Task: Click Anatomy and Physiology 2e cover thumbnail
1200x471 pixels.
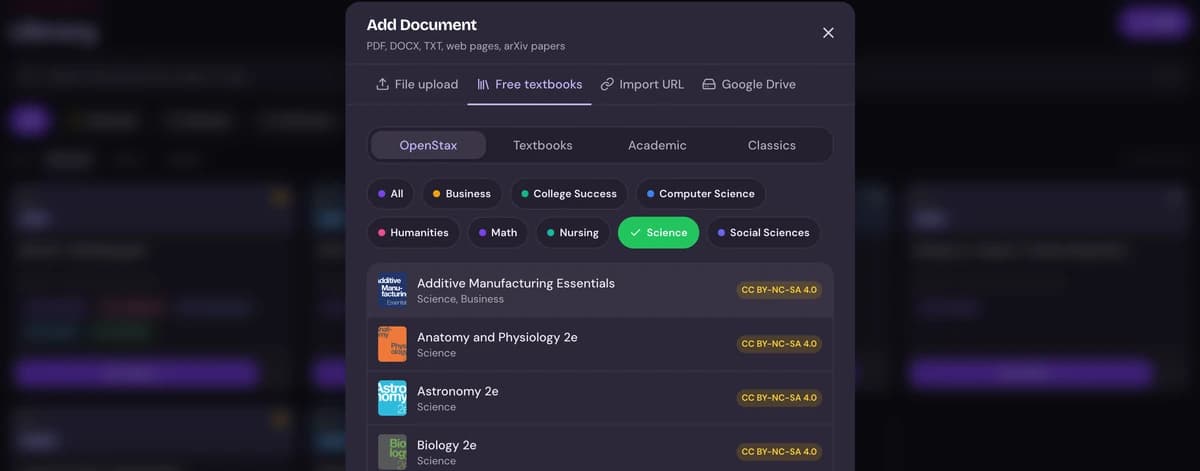Action: 392,344
